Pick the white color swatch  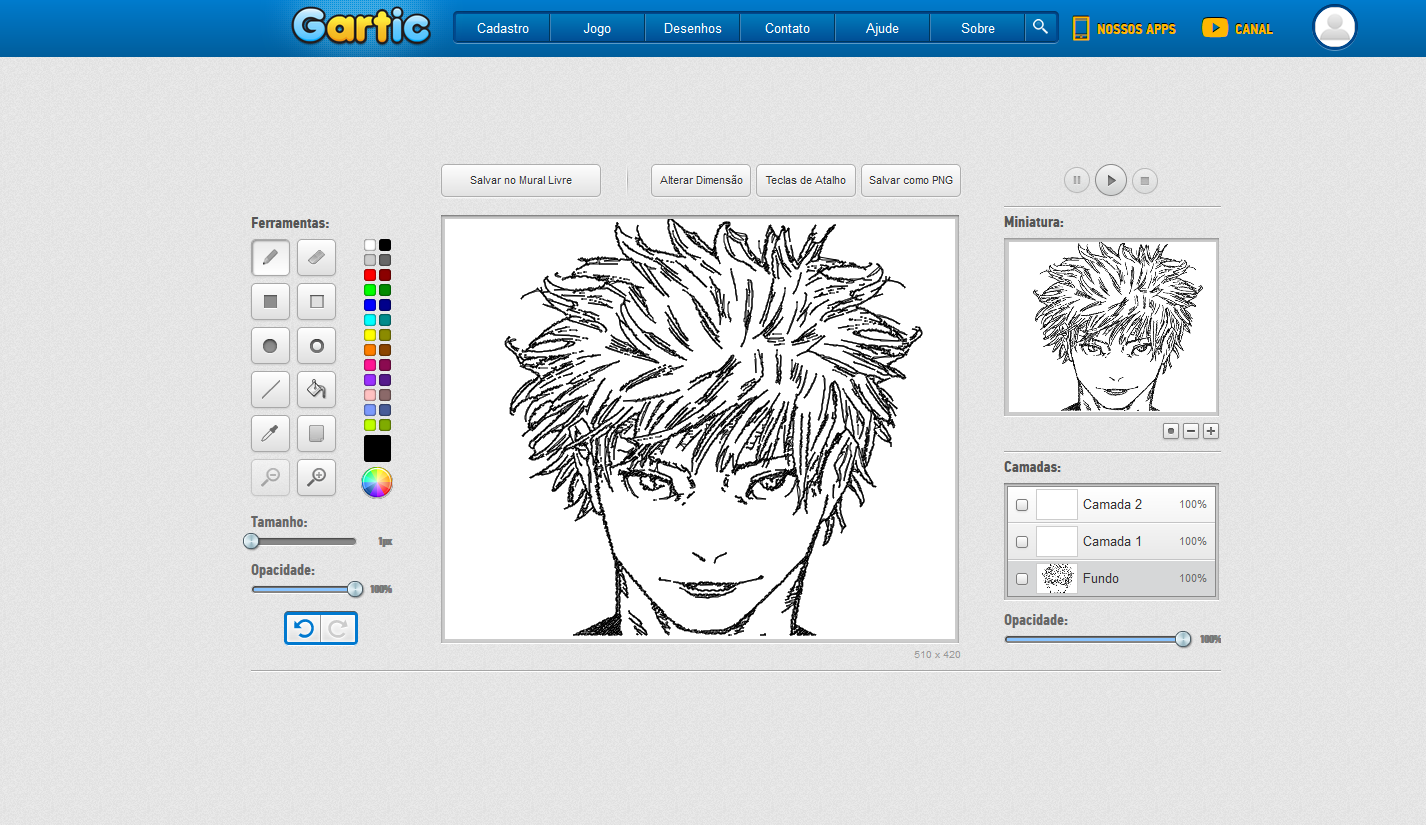pos(370,245)
